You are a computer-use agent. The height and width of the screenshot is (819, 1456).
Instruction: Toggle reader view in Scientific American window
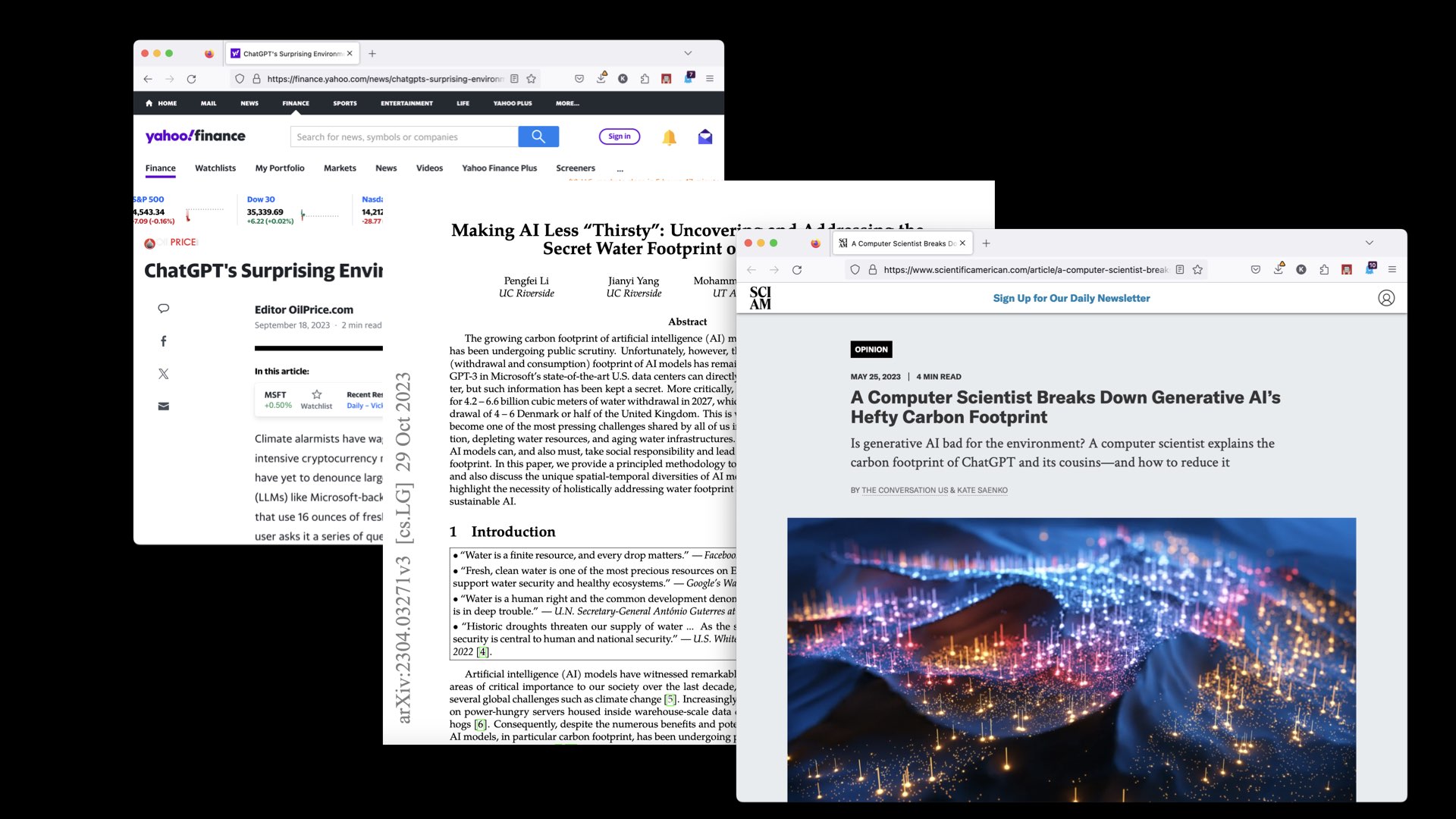coord(1180,270)
